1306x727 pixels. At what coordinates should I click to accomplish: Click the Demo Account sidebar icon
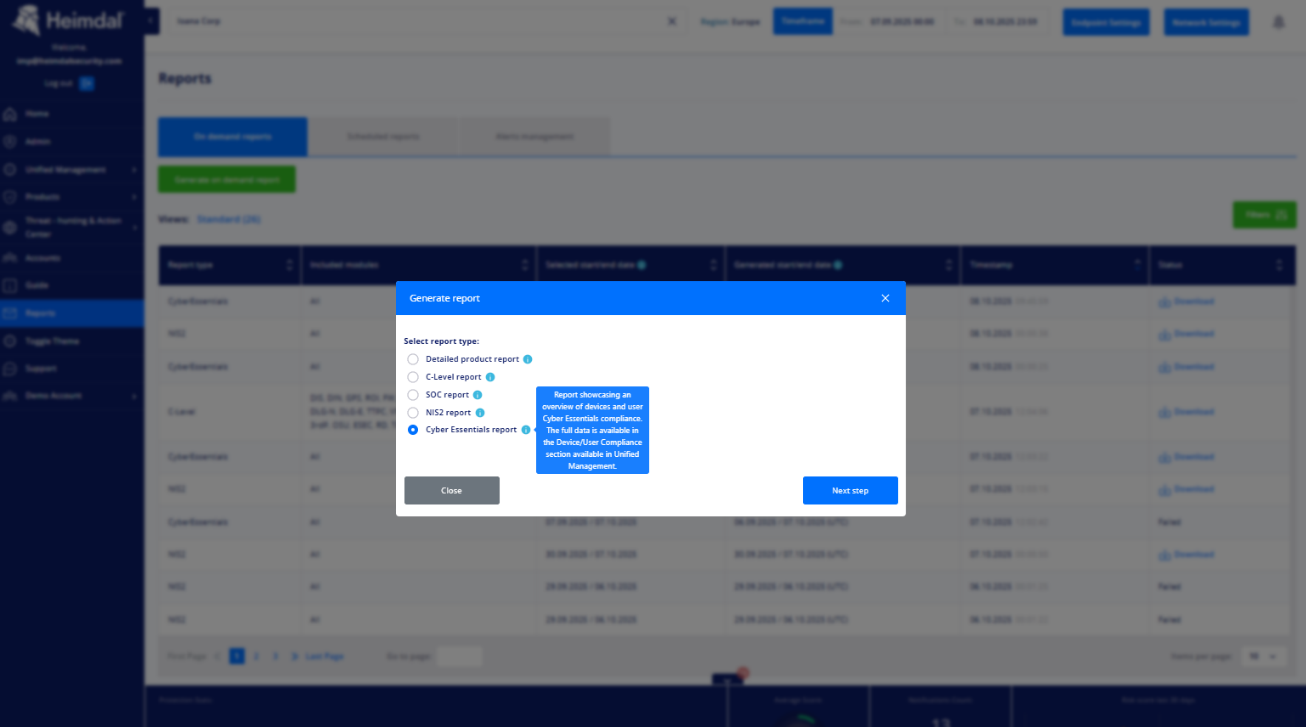tap(10, 395)
